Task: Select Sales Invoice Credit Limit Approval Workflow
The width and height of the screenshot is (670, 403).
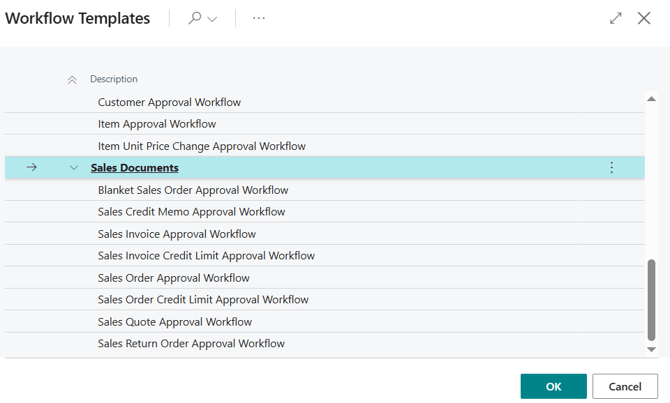Action: (x=206, y=256)
